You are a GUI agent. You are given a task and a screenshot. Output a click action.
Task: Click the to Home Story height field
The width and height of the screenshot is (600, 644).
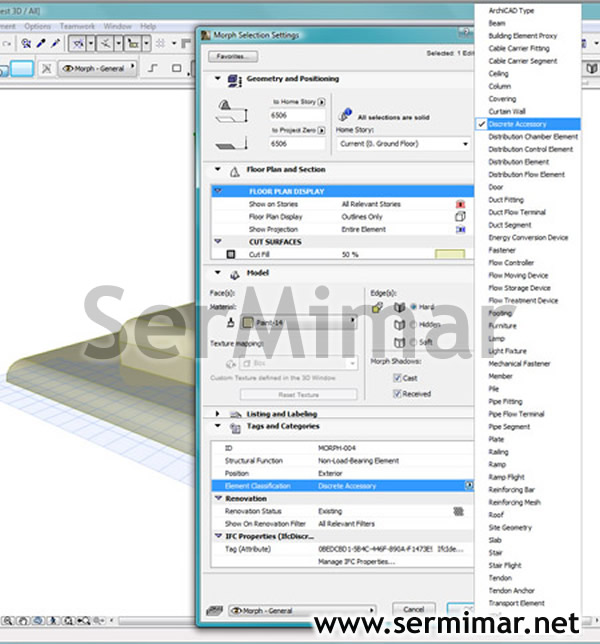click(297, 115)
